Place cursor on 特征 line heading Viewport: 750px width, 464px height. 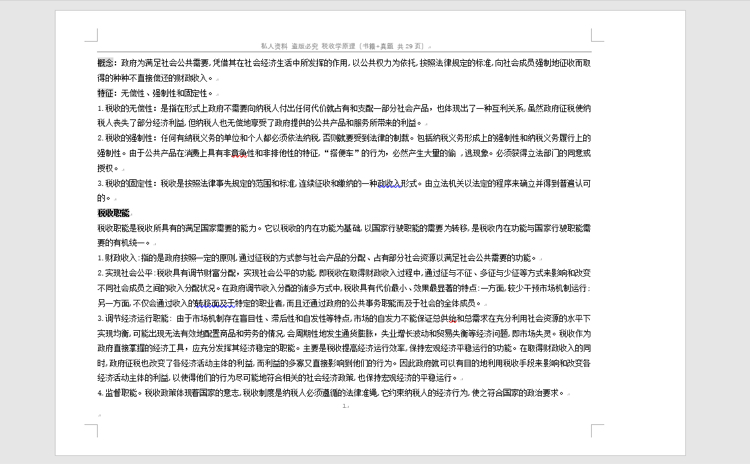point(105,93)
